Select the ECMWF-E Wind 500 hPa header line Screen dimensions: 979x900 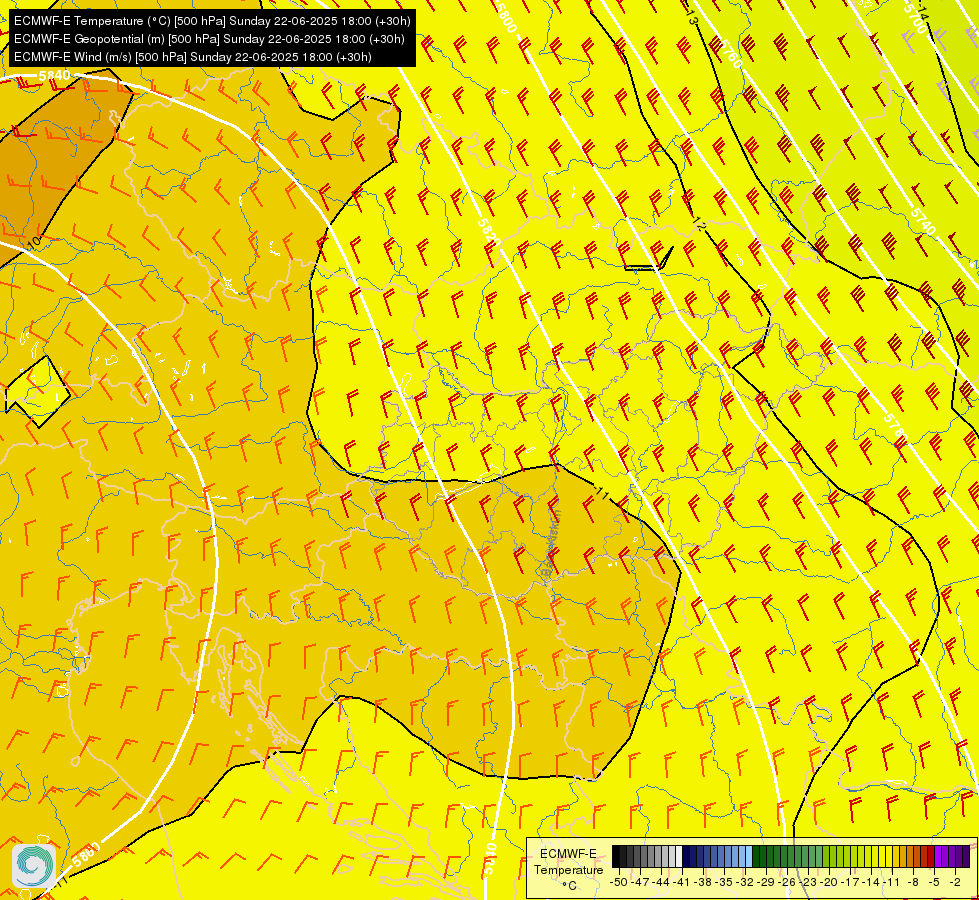(193, 57)
